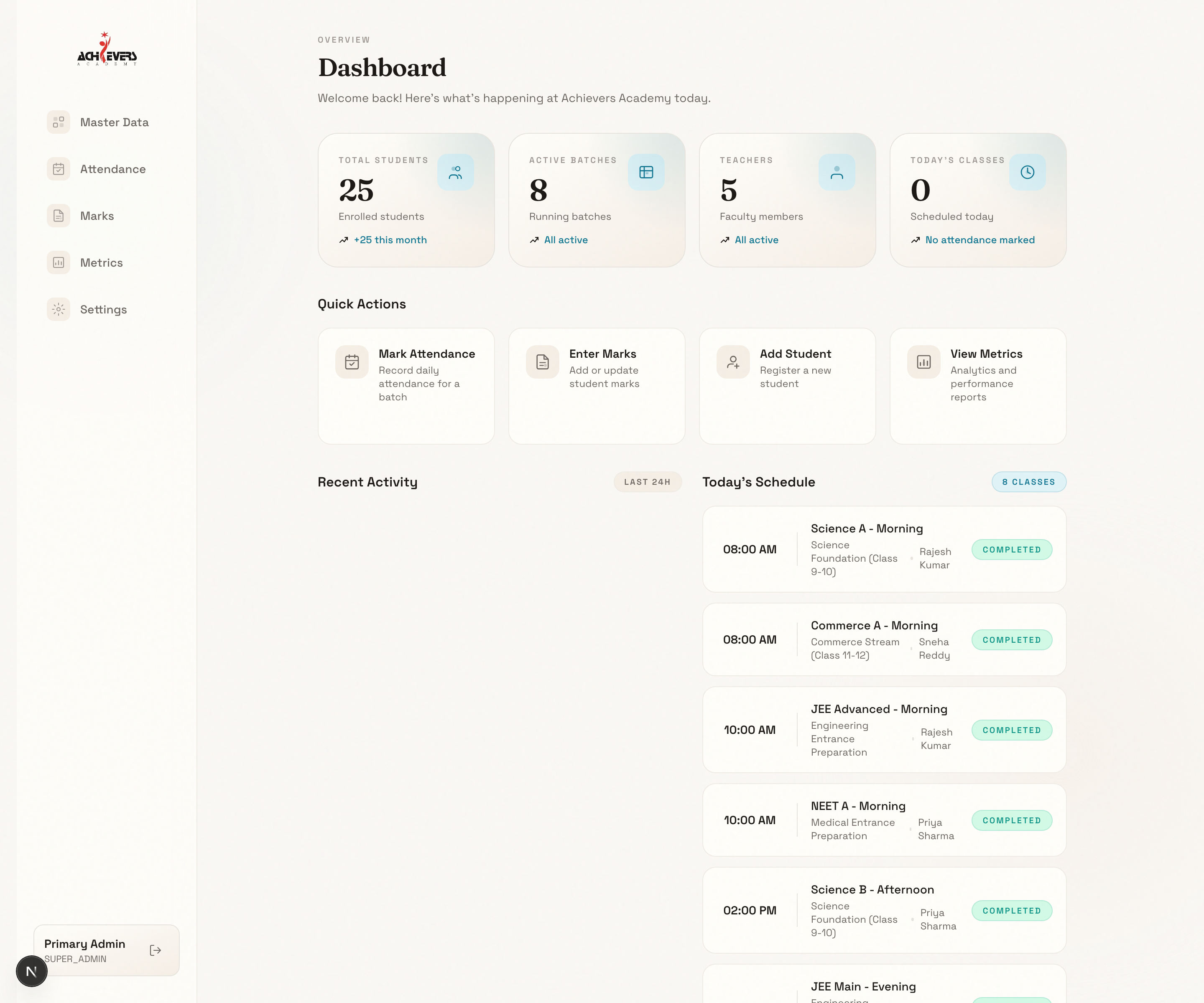Go to the Attendance sidebar page

pyautogui.click(x=112, y=169)
